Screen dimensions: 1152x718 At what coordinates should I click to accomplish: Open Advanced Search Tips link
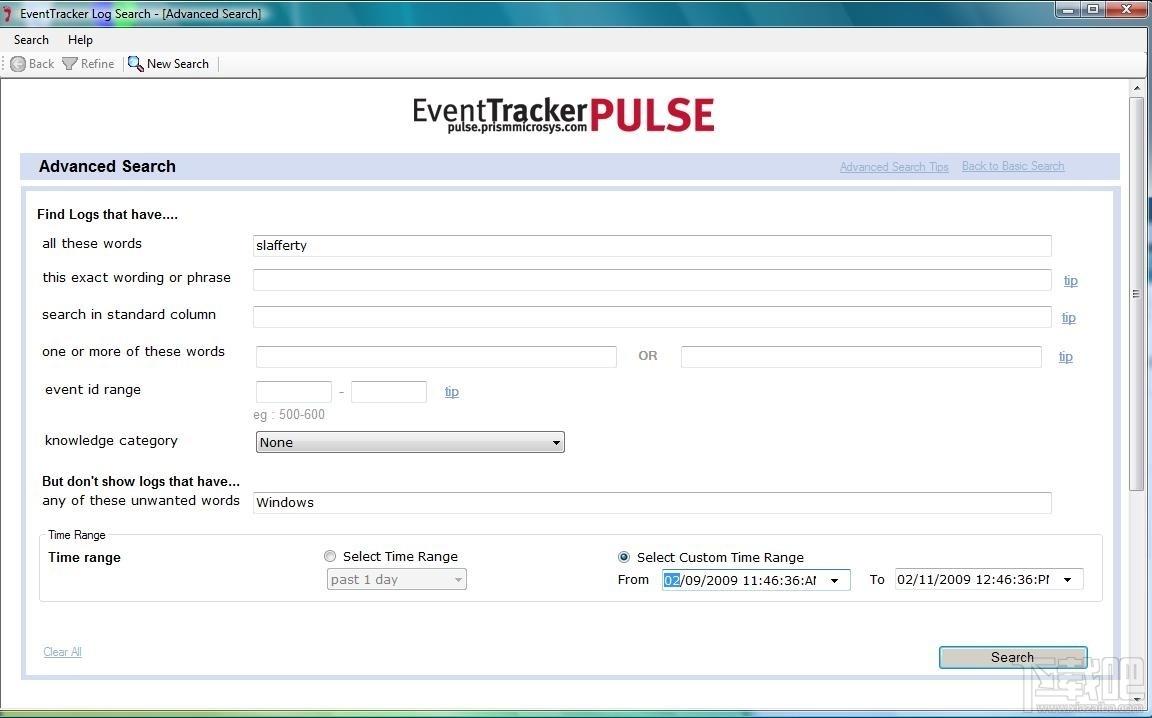pyautogui.click(x=894, y=167)
